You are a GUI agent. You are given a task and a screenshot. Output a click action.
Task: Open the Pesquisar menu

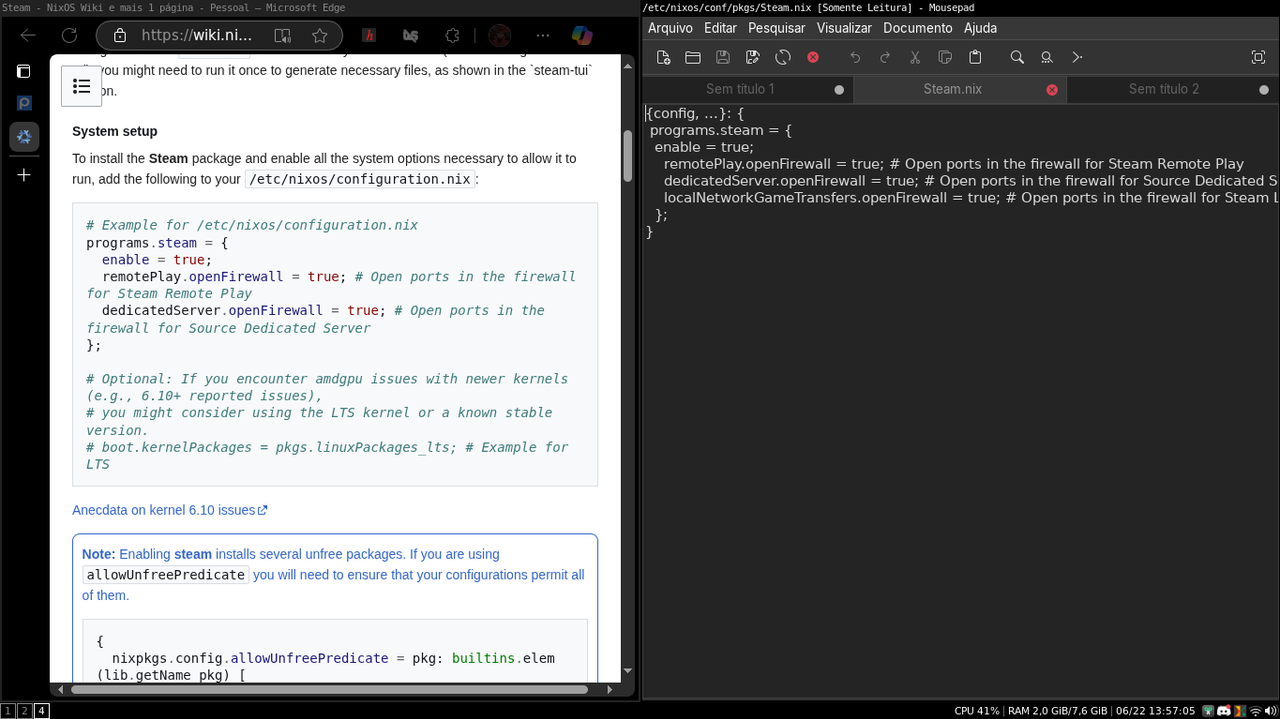(x=777, y=28)
